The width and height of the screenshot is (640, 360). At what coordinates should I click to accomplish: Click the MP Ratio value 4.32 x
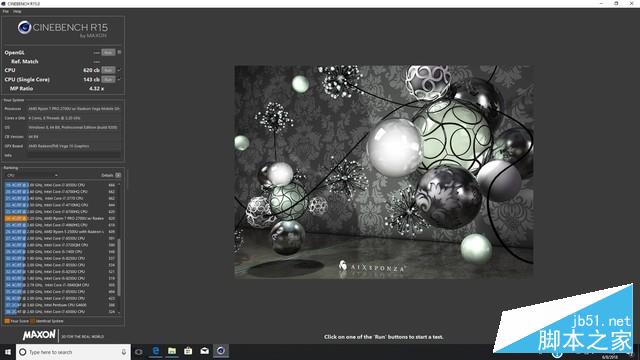point(97,88)
